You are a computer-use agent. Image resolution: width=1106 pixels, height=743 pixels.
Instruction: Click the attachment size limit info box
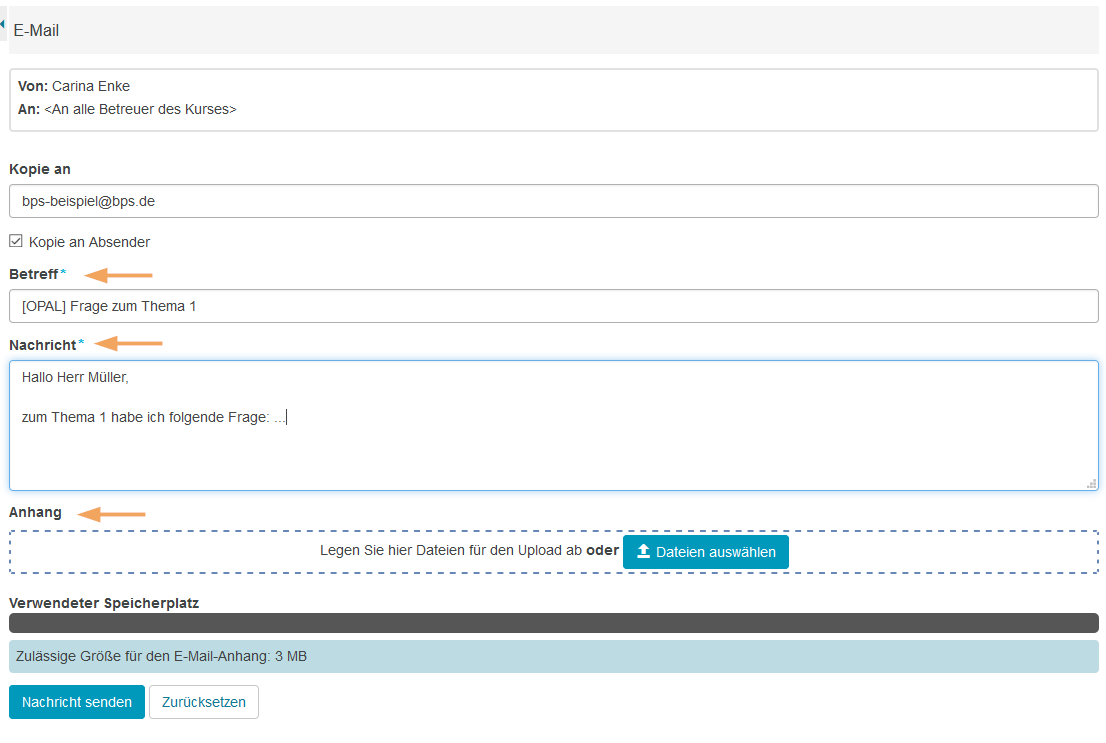click(553, 657)
